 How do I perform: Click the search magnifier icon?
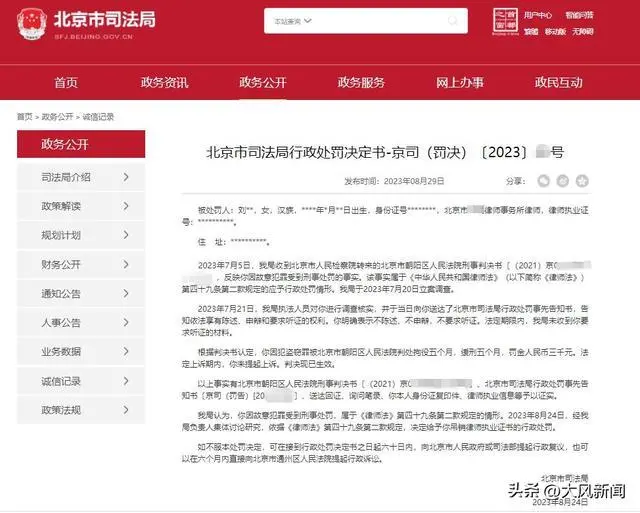453,20
